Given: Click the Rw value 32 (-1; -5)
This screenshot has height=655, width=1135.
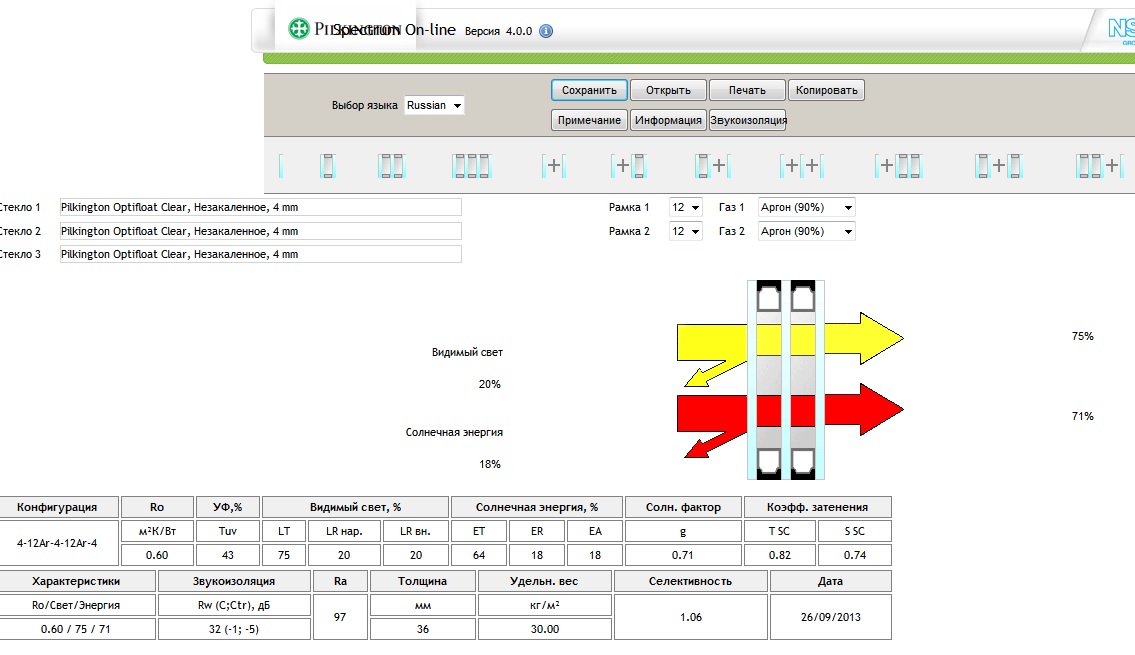Looking at the screenshot, I should point(234,629).
